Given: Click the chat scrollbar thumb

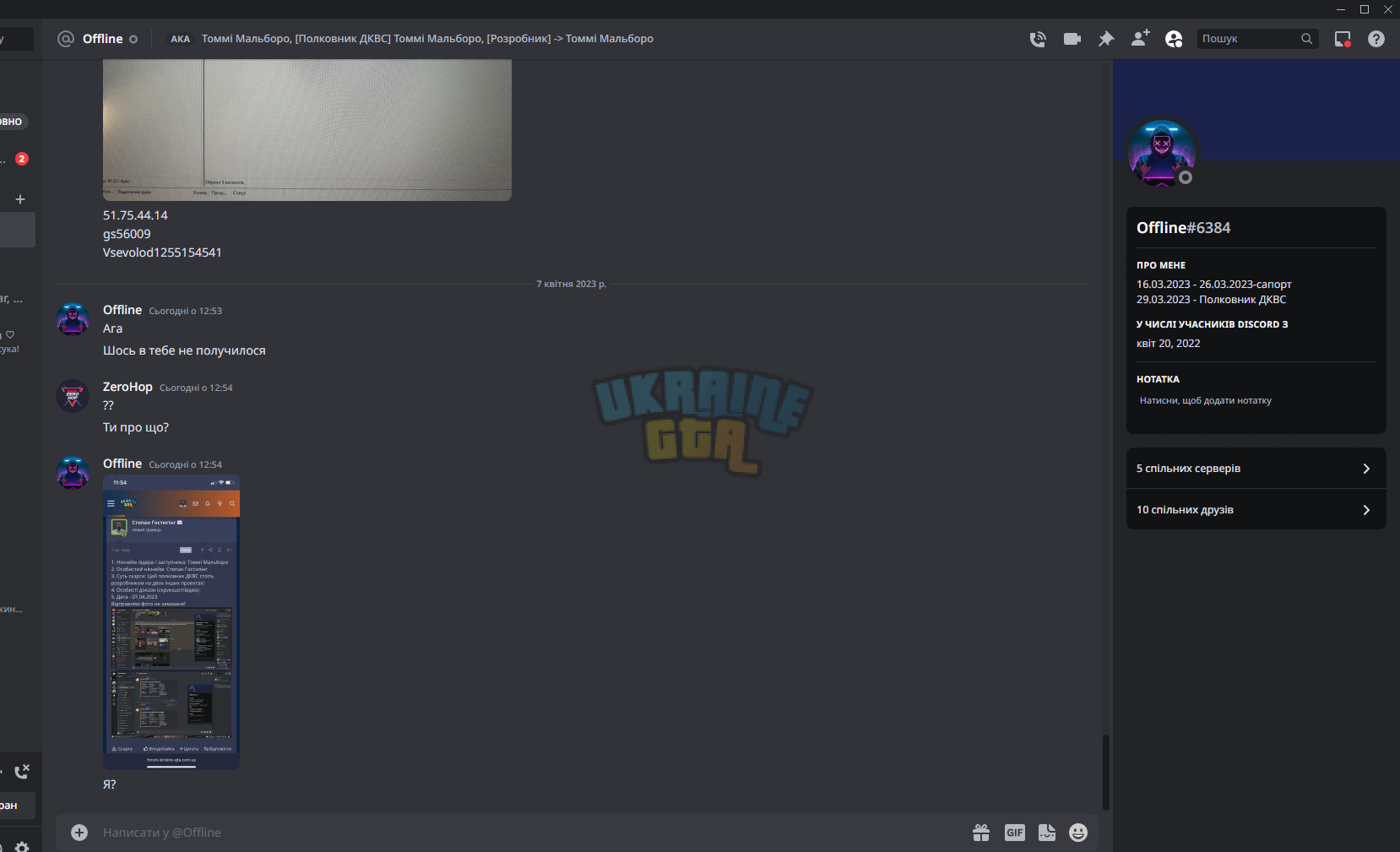Looking at the screenshot, I should pos(1105,773).
